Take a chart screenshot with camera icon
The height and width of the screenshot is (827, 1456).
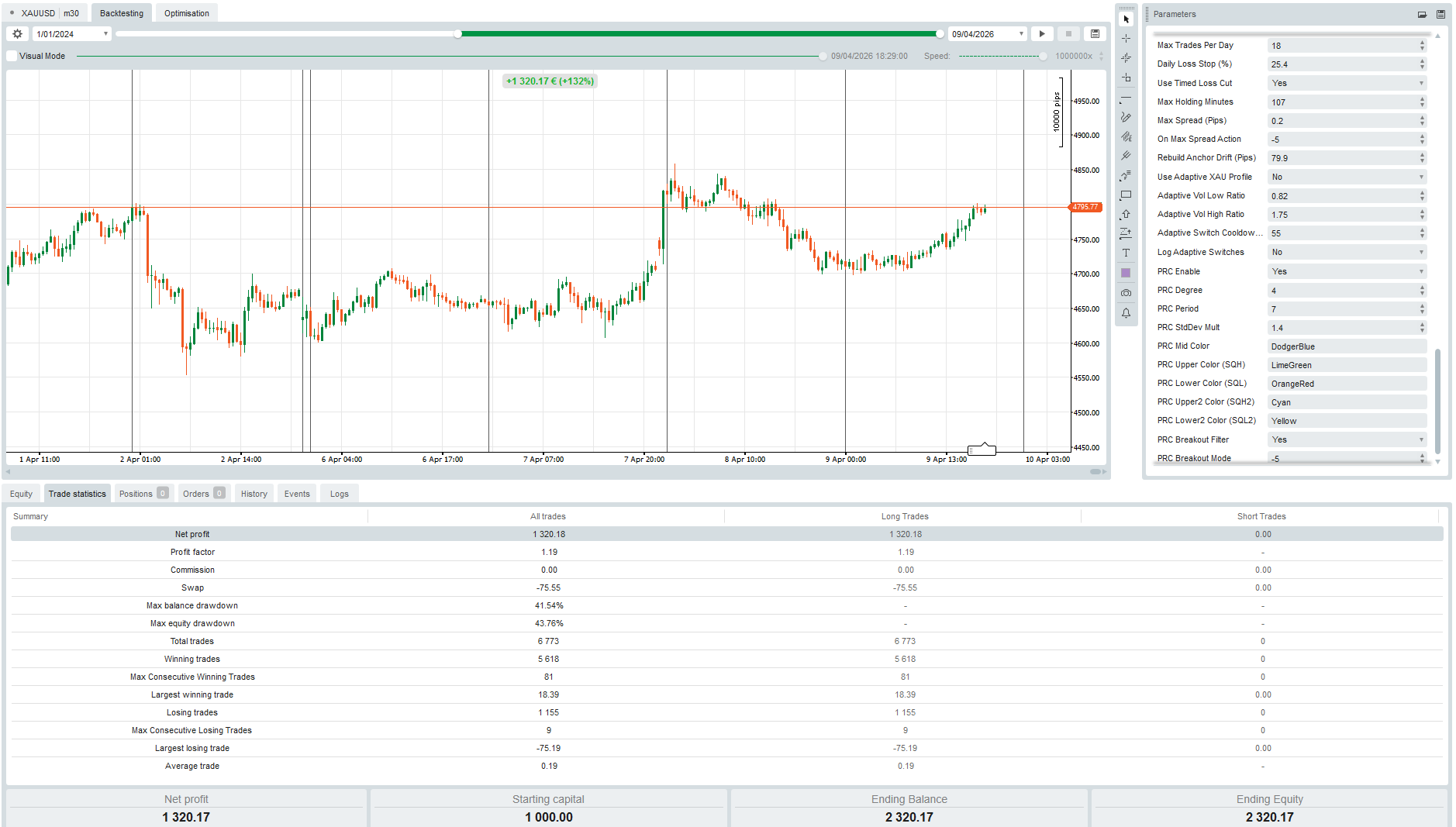(x=1127, y=292)
